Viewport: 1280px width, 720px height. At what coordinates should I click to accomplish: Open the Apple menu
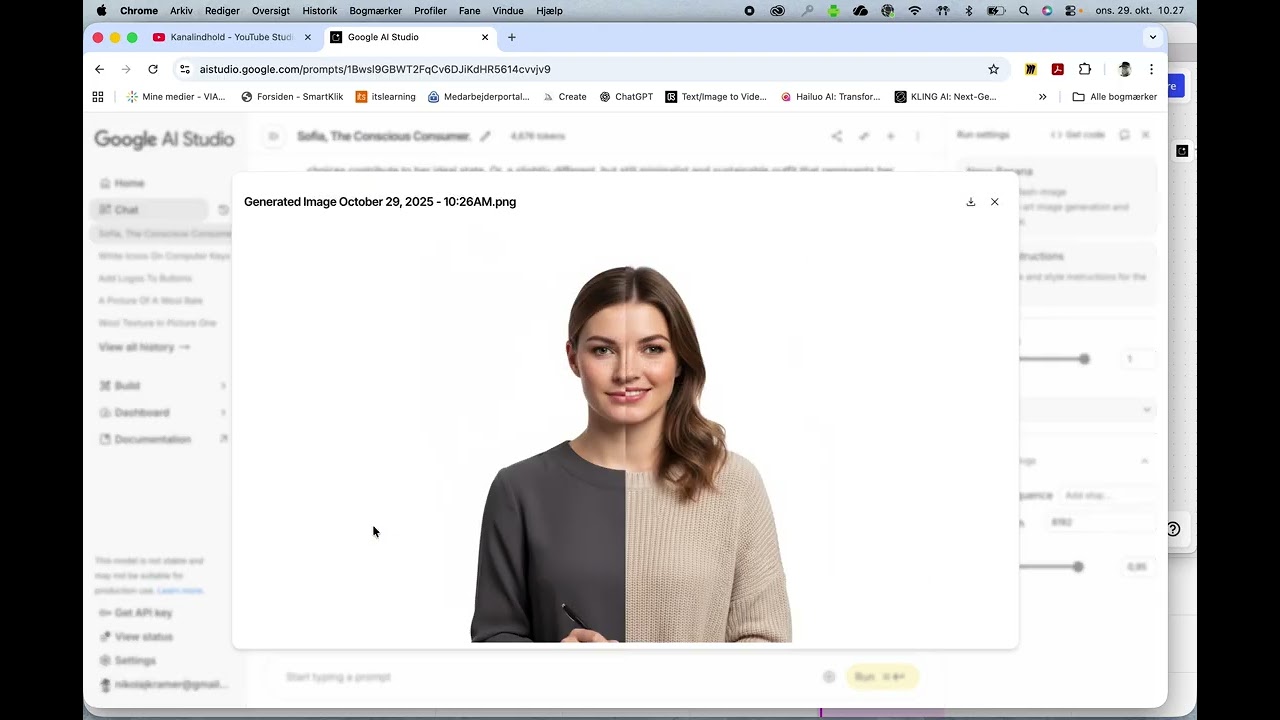pos(101,10)
